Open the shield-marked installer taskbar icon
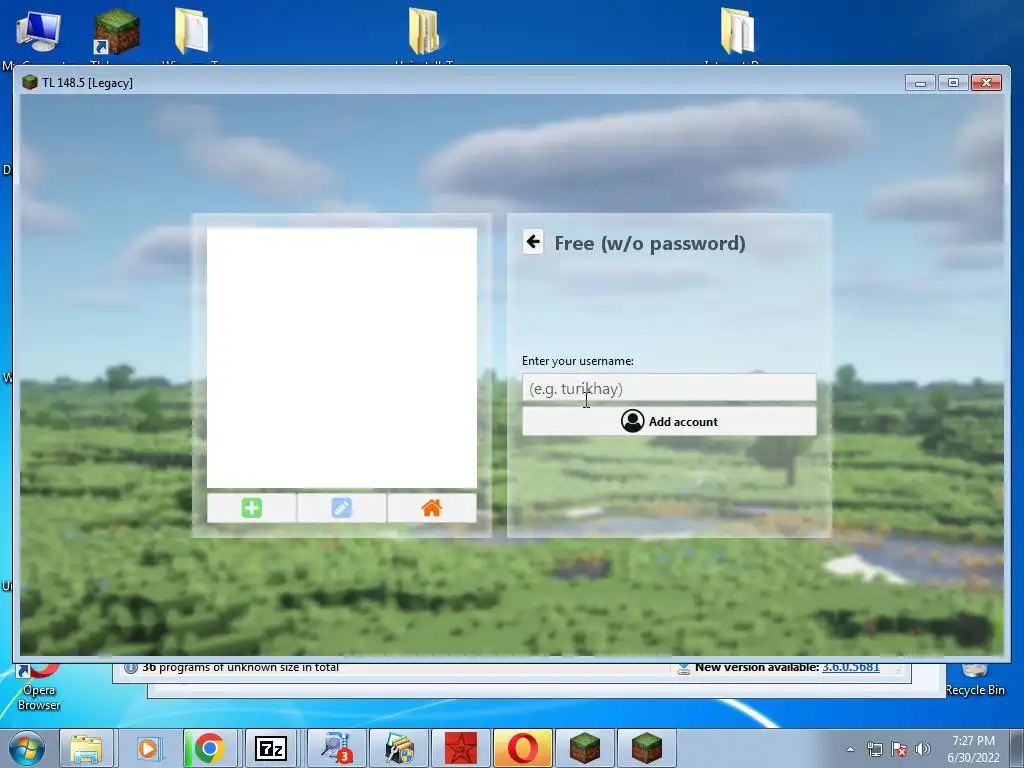The image size is (1024, 768). 398,748
